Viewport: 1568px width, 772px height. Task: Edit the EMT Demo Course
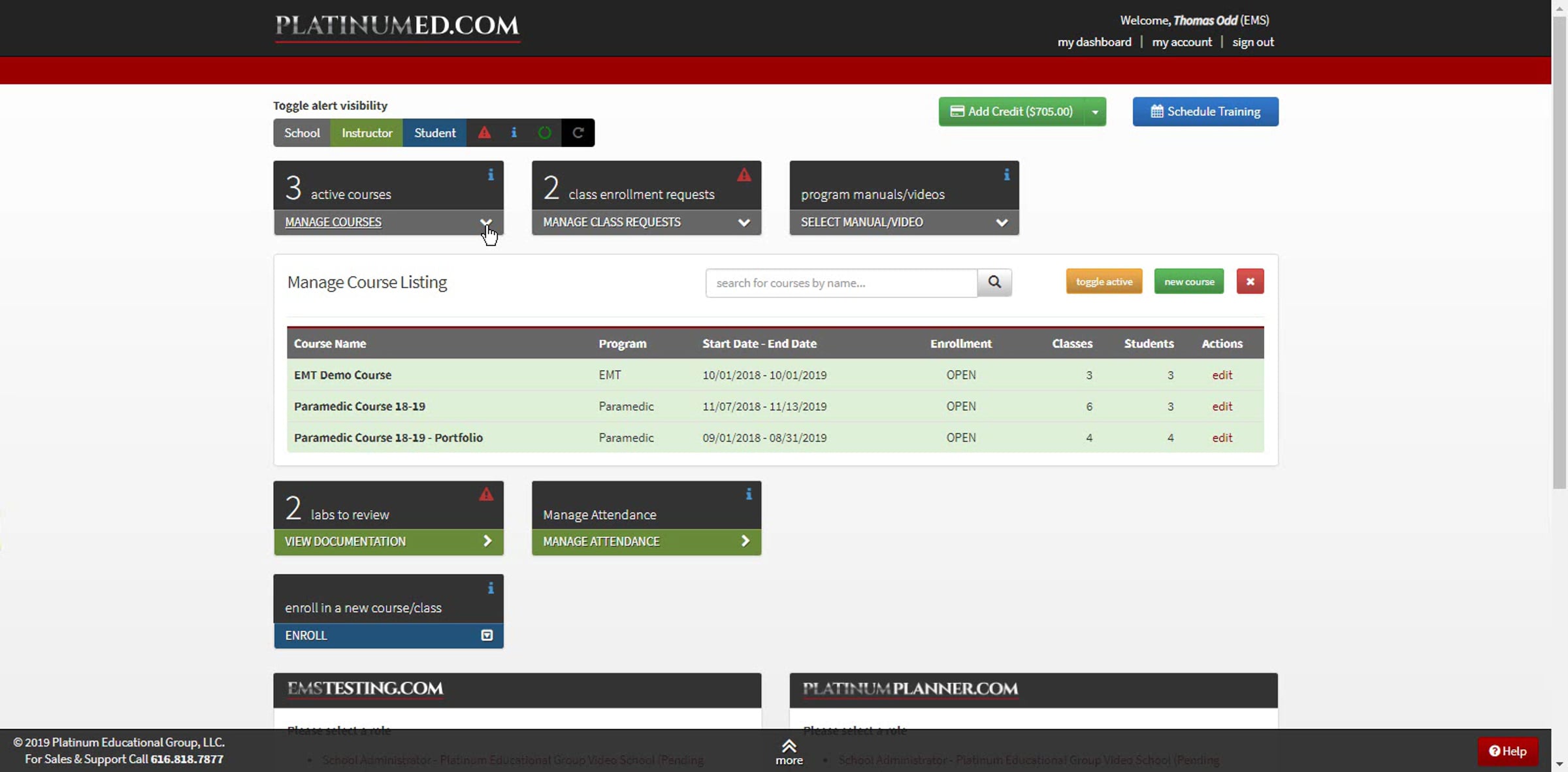pyautogui.click(x=1222, y=375)
